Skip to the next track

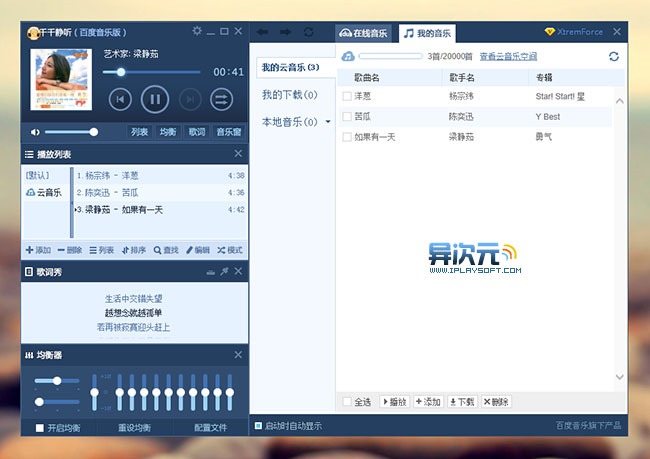pyautogui.click(x=190, y=100)
